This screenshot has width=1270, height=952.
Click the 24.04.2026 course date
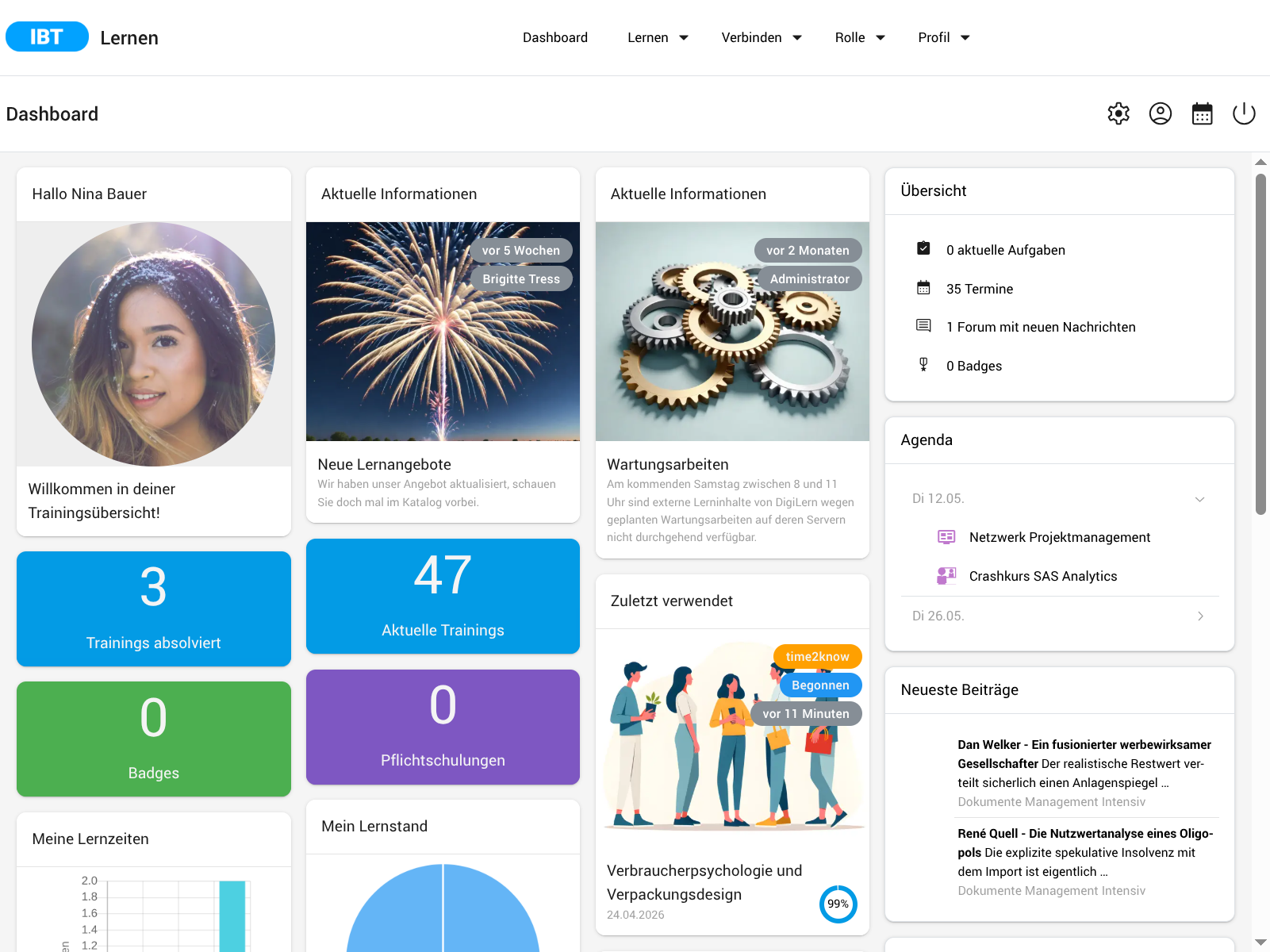coord(635,915)
